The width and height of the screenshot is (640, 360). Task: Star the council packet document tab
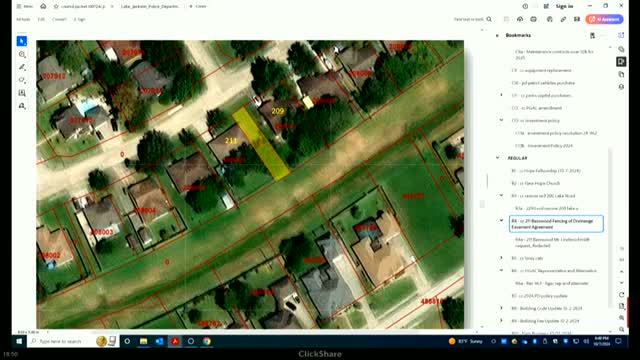click(56, 7)
